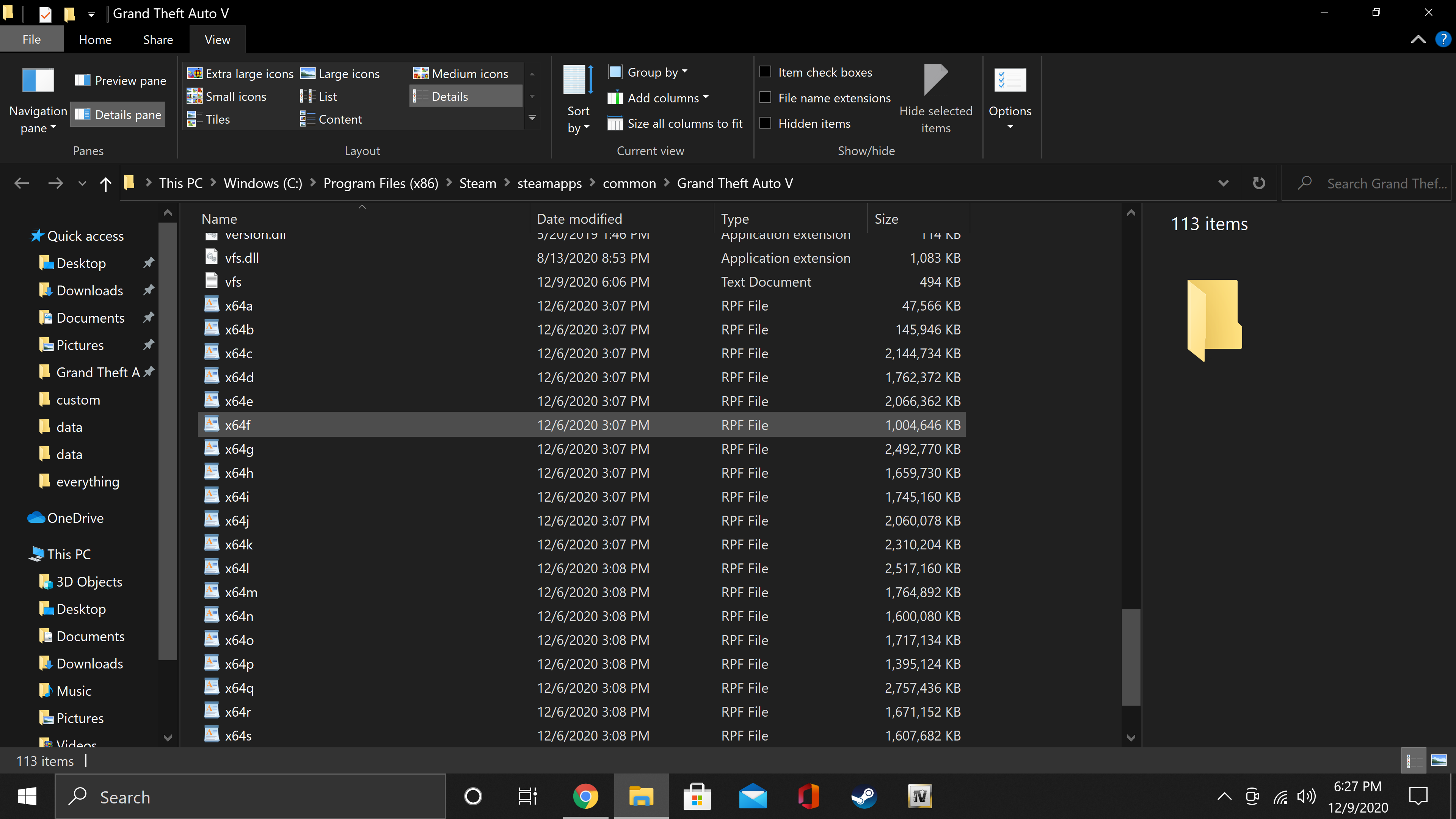Click the file list vertical scrollbar thumb

pyautogui.click(x=1130, y=657)
